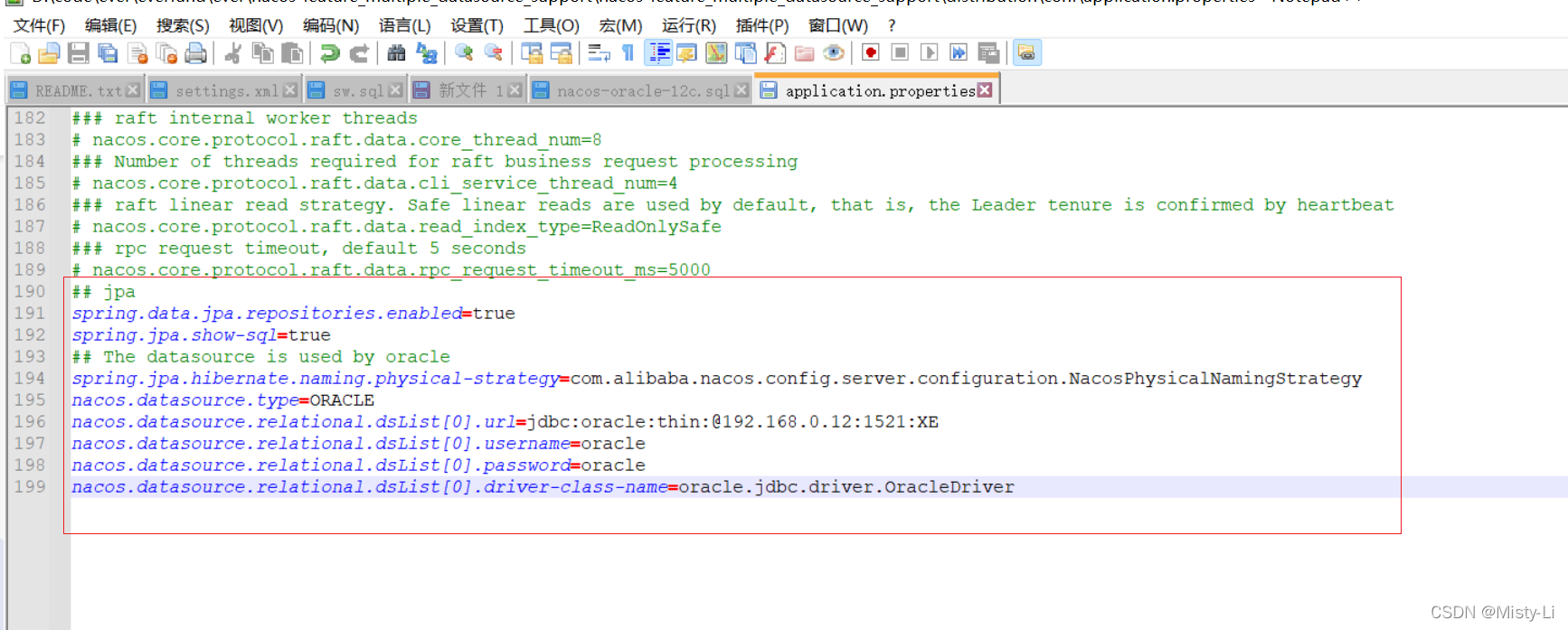Click the last toolbar folder plugin icon
This screenshot has height=630, width=1568.
[1026, 53]
